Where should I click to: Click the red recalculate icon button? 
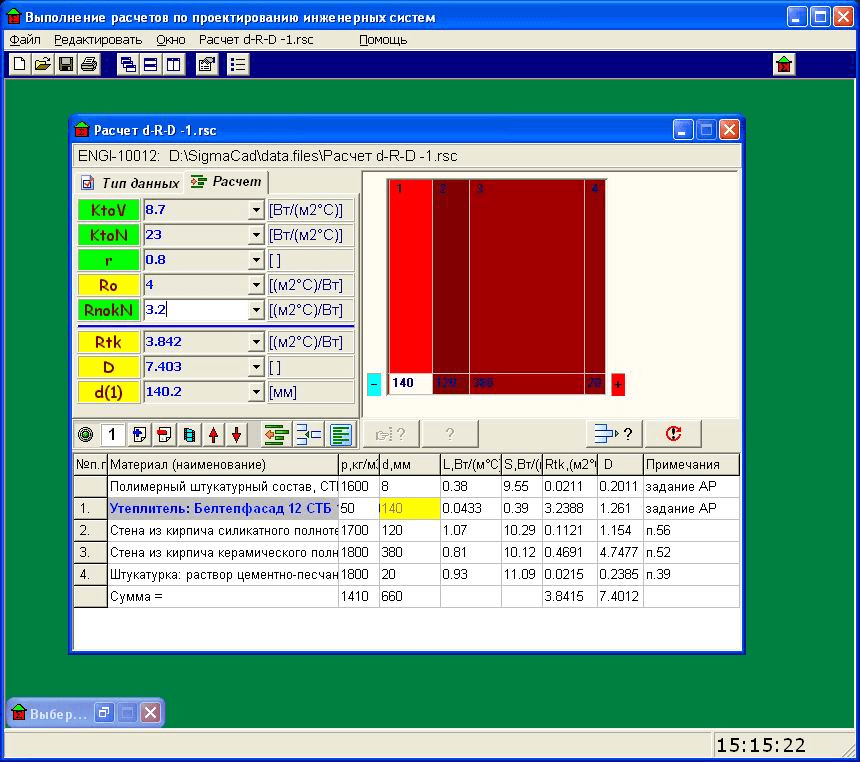tap(672, 434)
